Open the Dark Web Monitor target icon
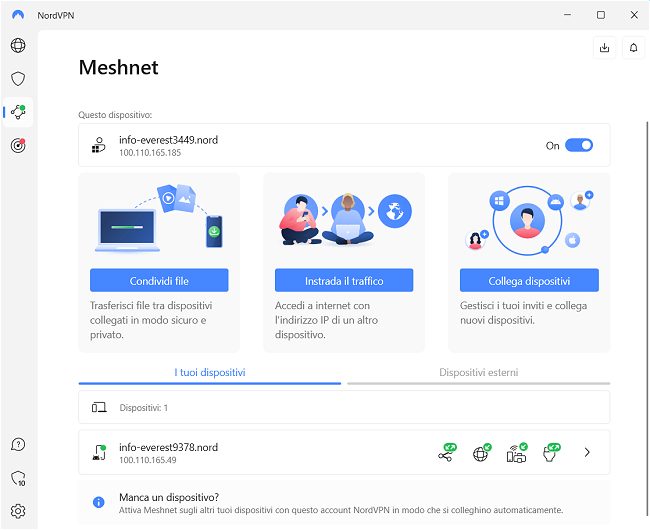This screenshot has width=650, height=530. [18, 145]
